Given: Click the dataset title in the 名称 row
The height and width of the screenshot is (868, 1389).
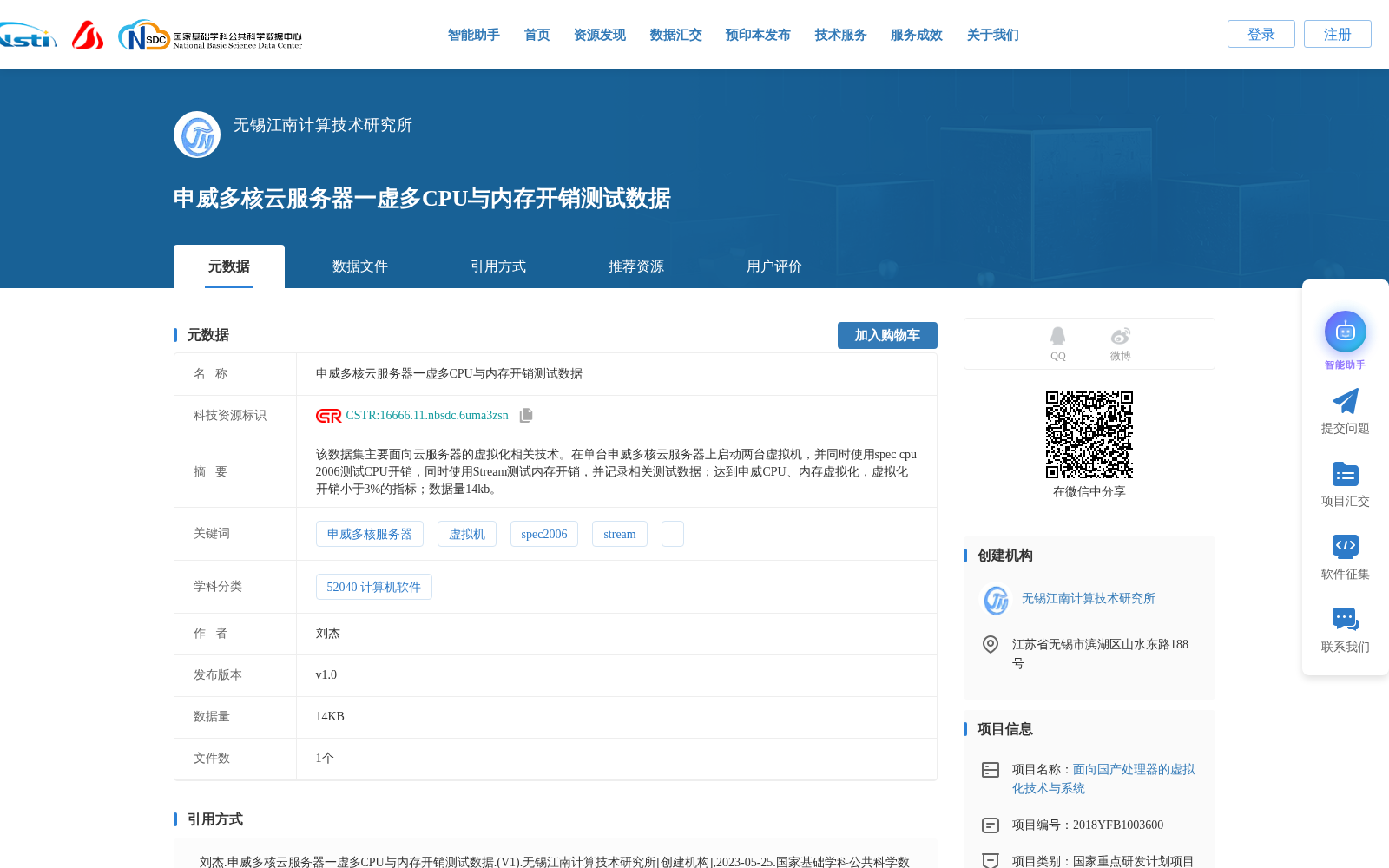Looking at the screenshot, I should pos(449,374).
